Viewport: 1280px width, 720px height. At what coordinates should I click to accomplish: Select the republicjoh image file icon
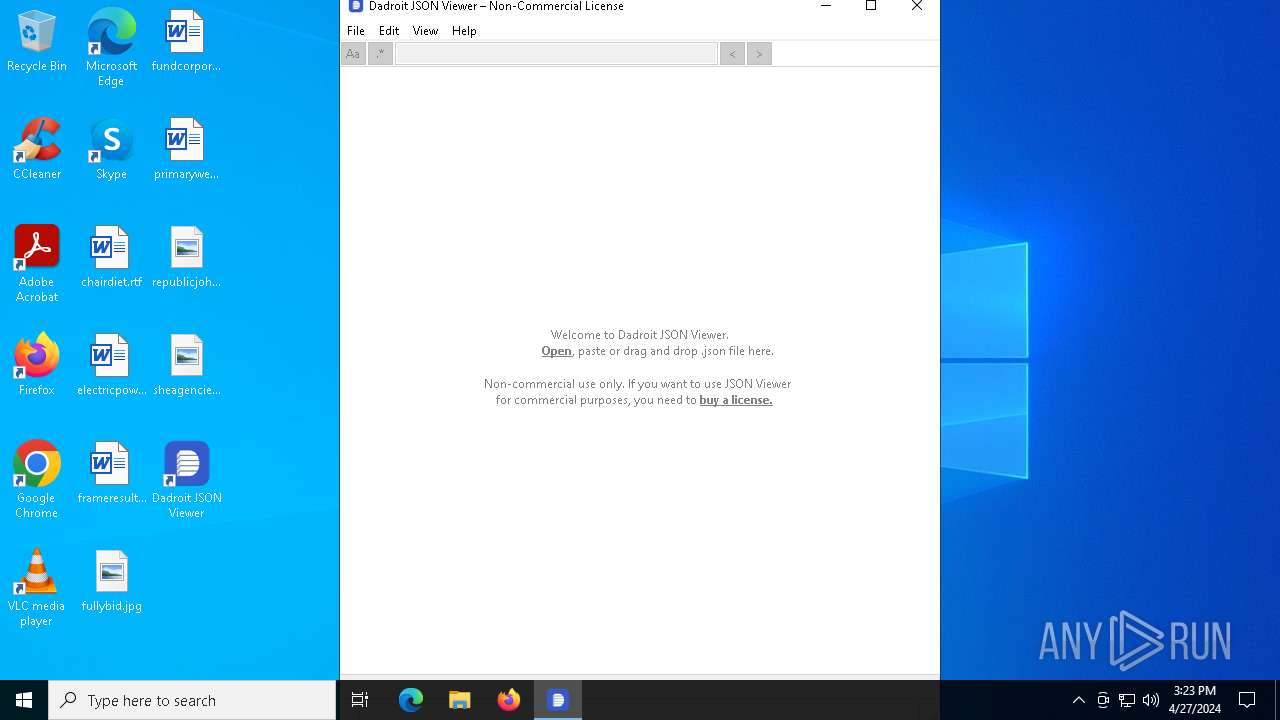tap(186, 257)
